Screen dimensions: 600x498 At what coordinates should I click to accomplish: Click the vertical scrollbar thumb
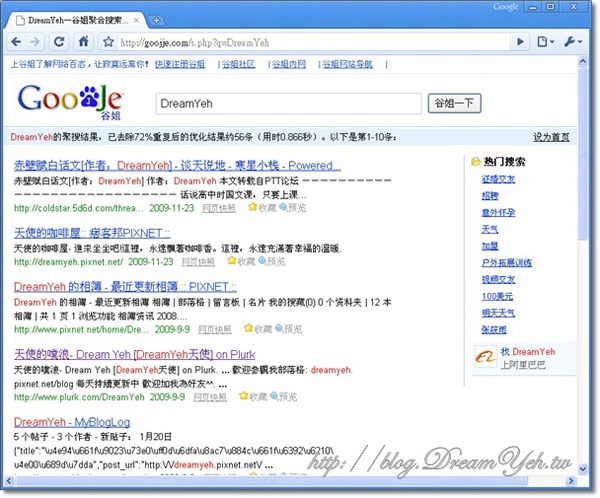pos(582,153)
